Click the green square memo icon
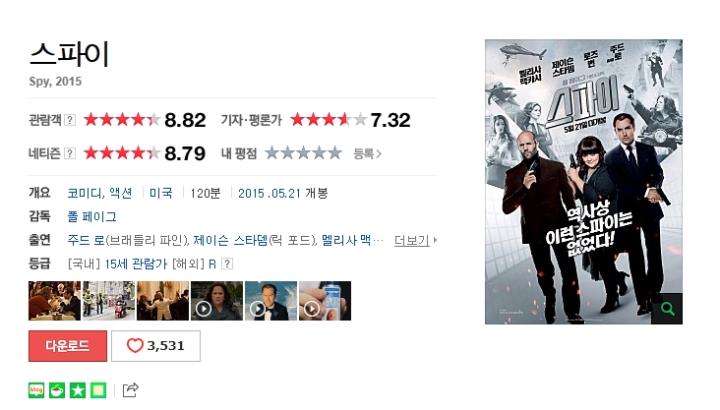 tap(98, 390)
